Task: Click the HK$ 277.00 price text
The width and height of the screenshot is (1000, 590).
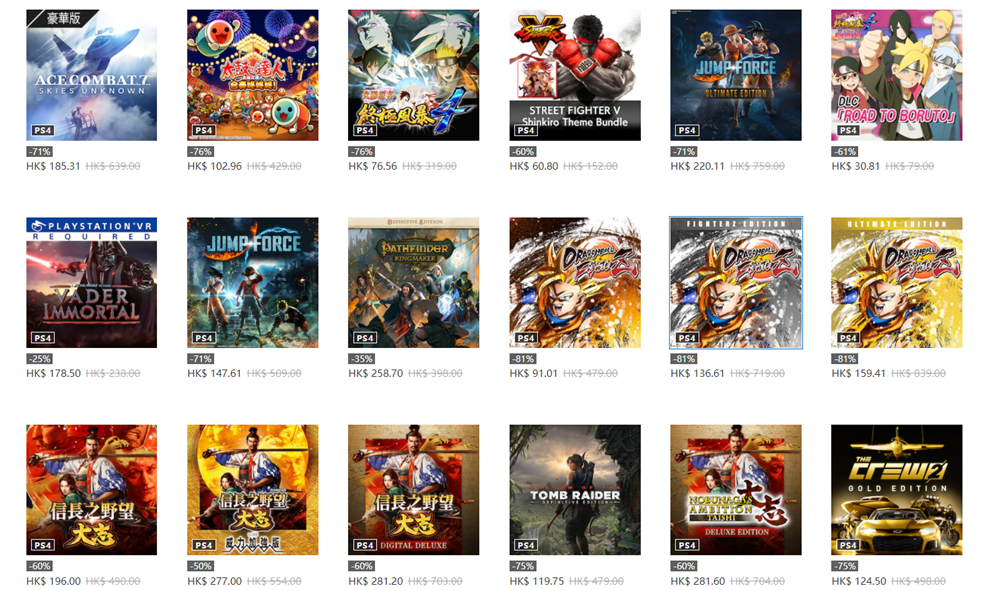Action: (x=214, y=581)
